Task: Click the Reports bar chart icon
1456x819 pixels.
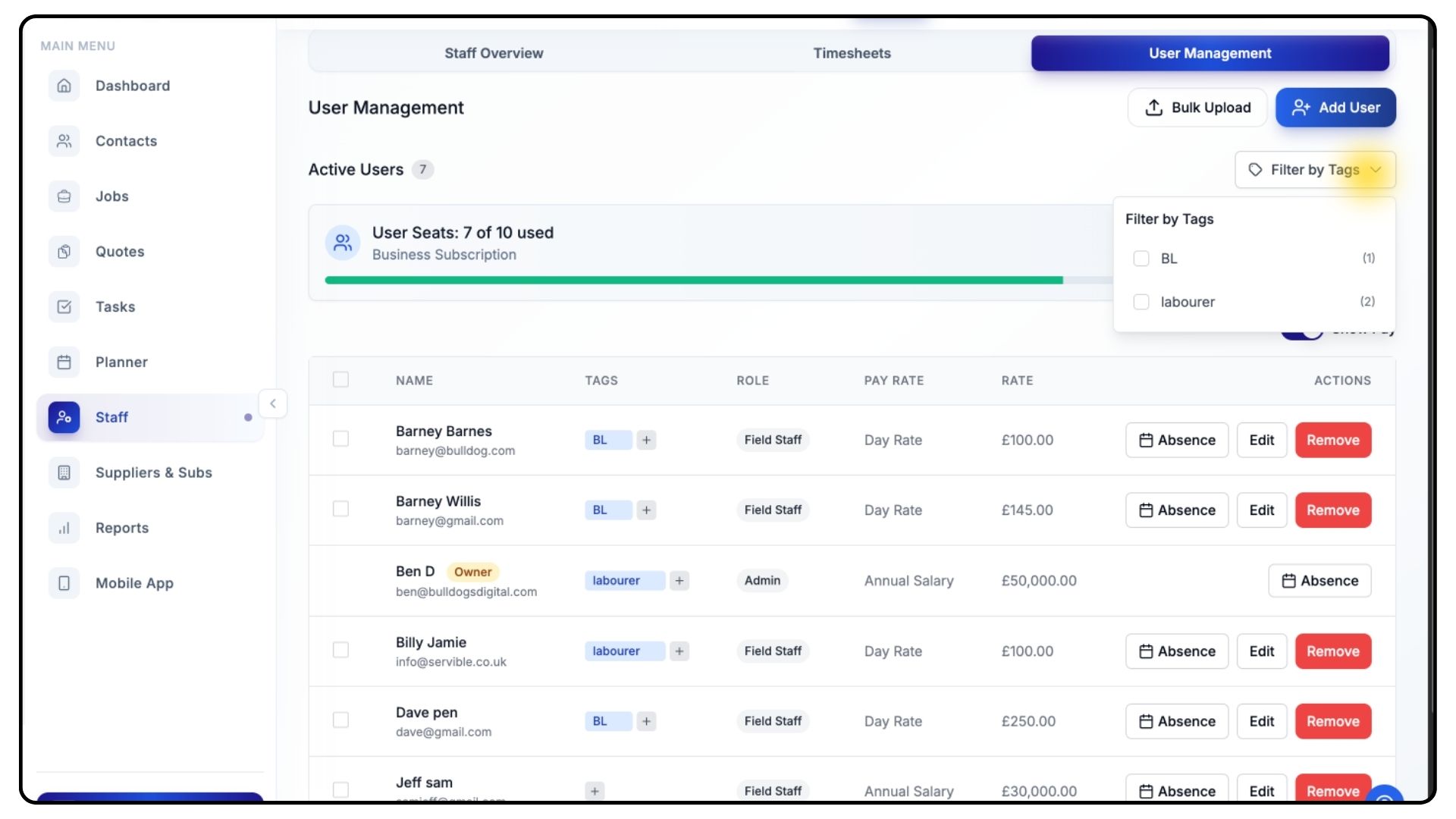Action: 64,528
